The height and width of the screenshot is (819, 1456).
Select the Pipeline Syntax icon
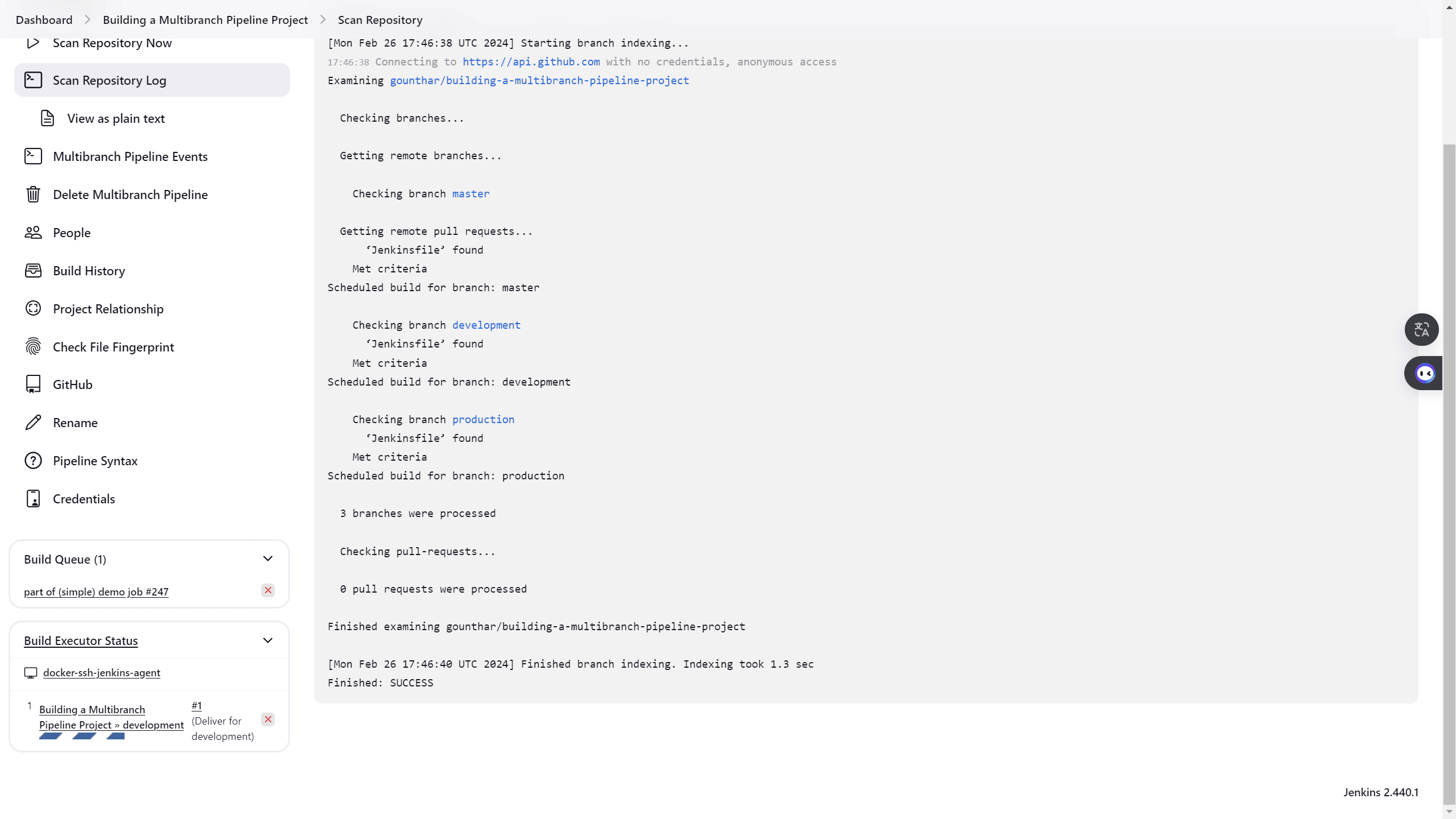click(x=33, y=460)
